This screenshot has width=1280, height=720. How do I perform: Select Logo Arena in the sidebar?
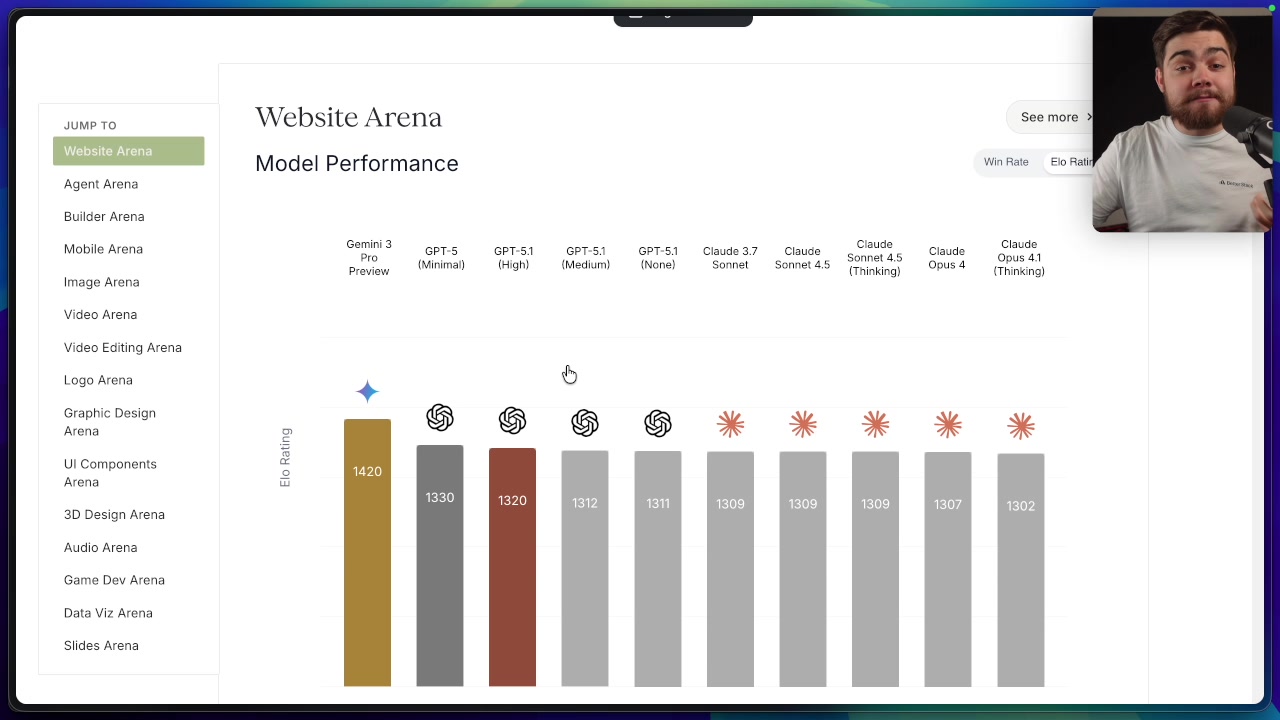pos(98,380)
